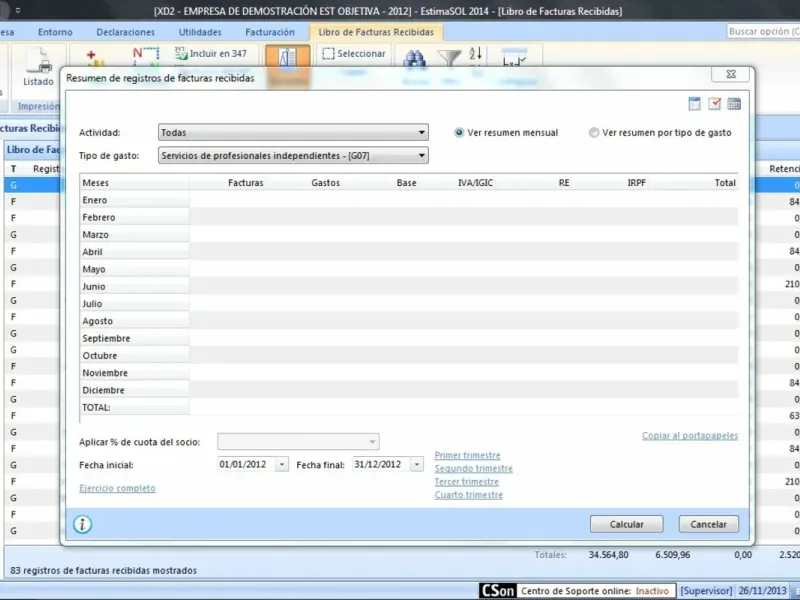Screen dimensions: 800x600
Task: Click the Diciembre row label
Action: pos(104,390)
